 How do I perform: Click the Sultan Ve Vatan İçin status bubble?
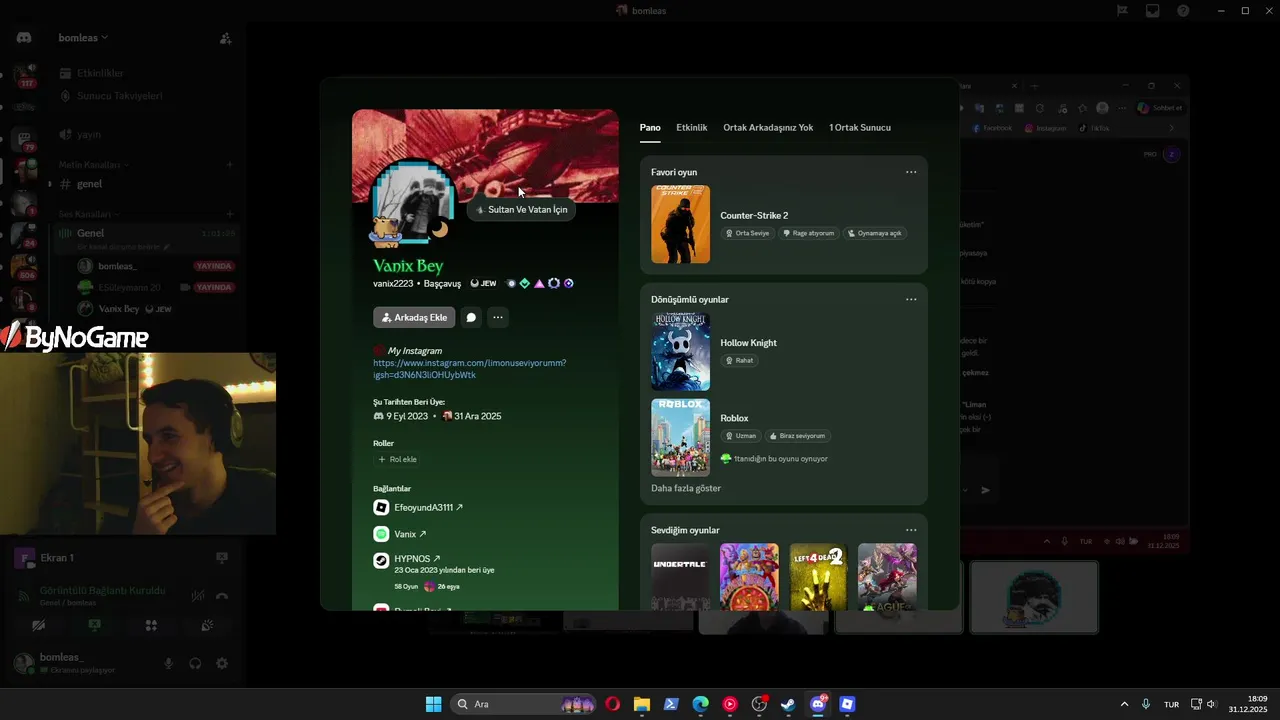(521, 210)
